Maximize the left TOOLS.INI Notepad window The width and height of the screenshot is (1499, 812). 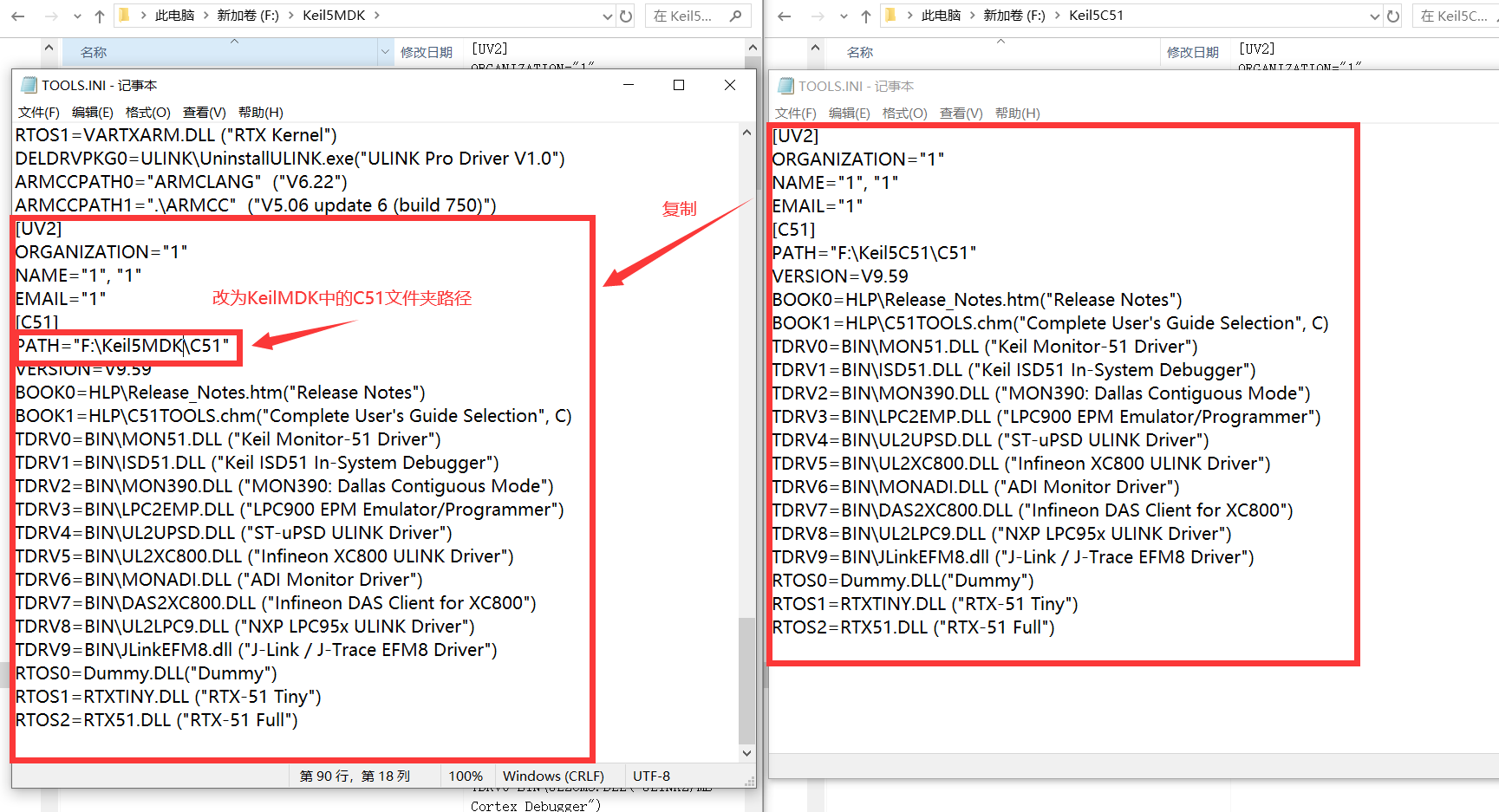coord(679,85)
